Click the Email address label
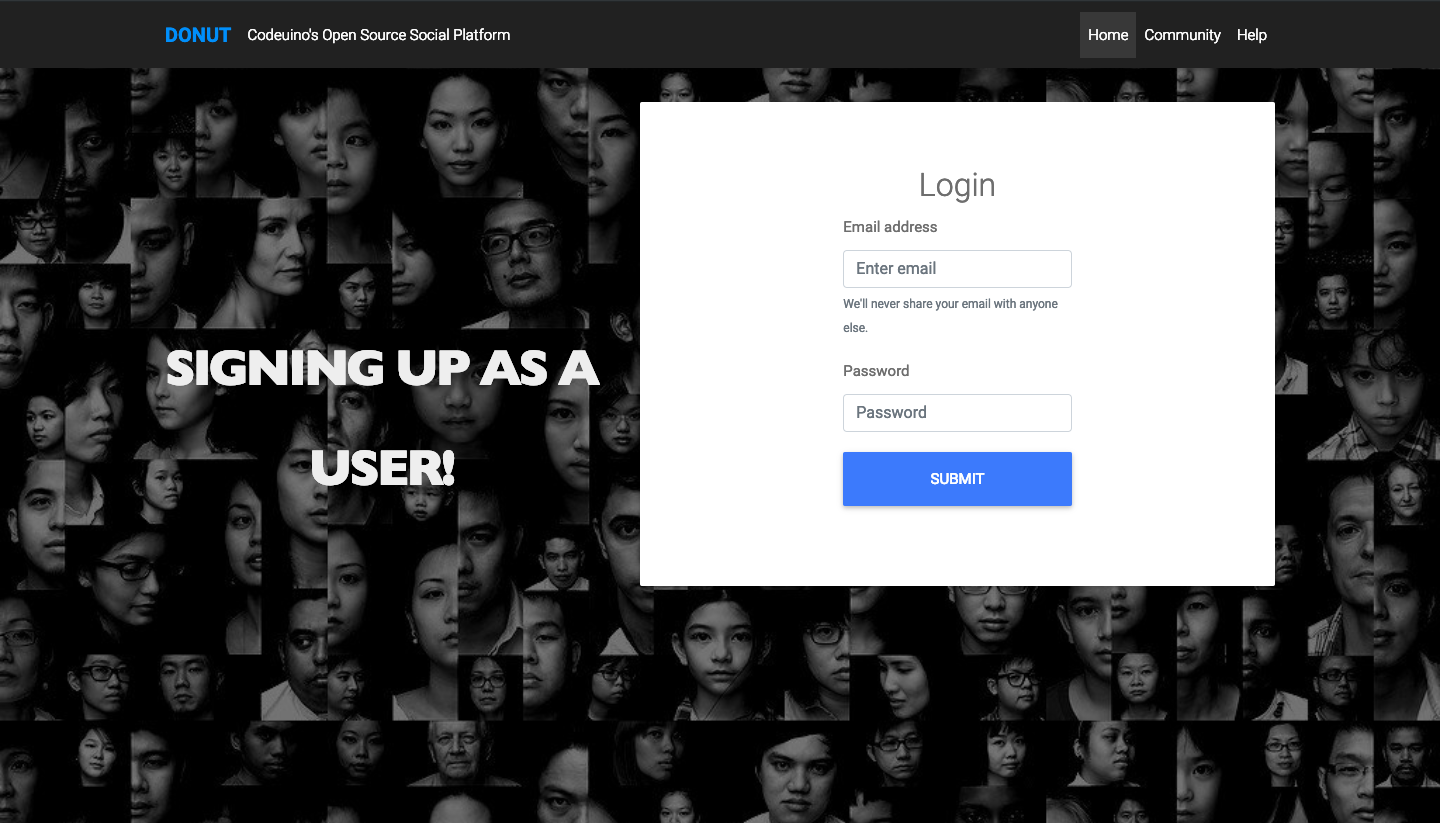Image resolution: width=1440 pixels, height=823 pixels. click(890, 227)
